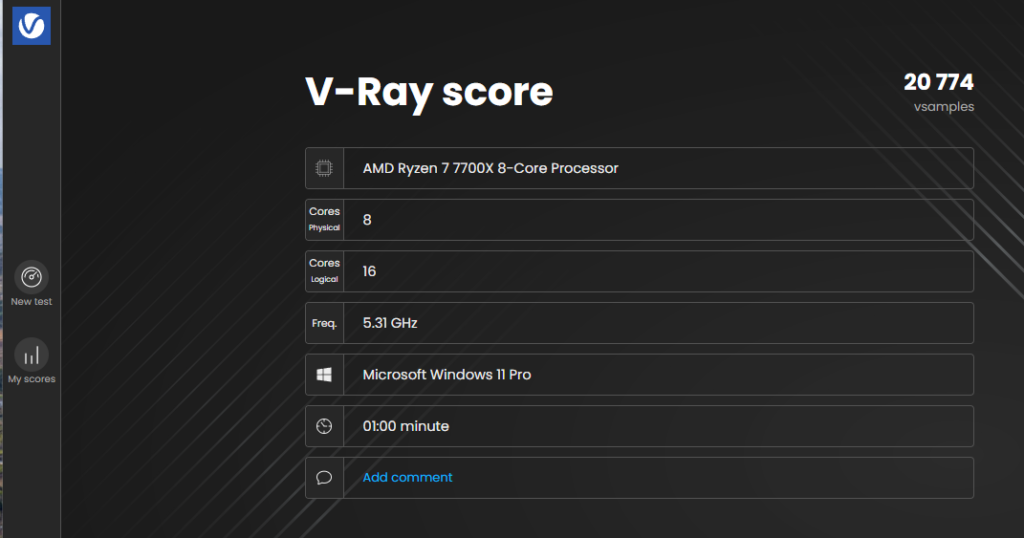The height and width of the screenshot is (538, 1024).
Task: Select the 5.31 GHz frequency value
Action: coord(390,323)
